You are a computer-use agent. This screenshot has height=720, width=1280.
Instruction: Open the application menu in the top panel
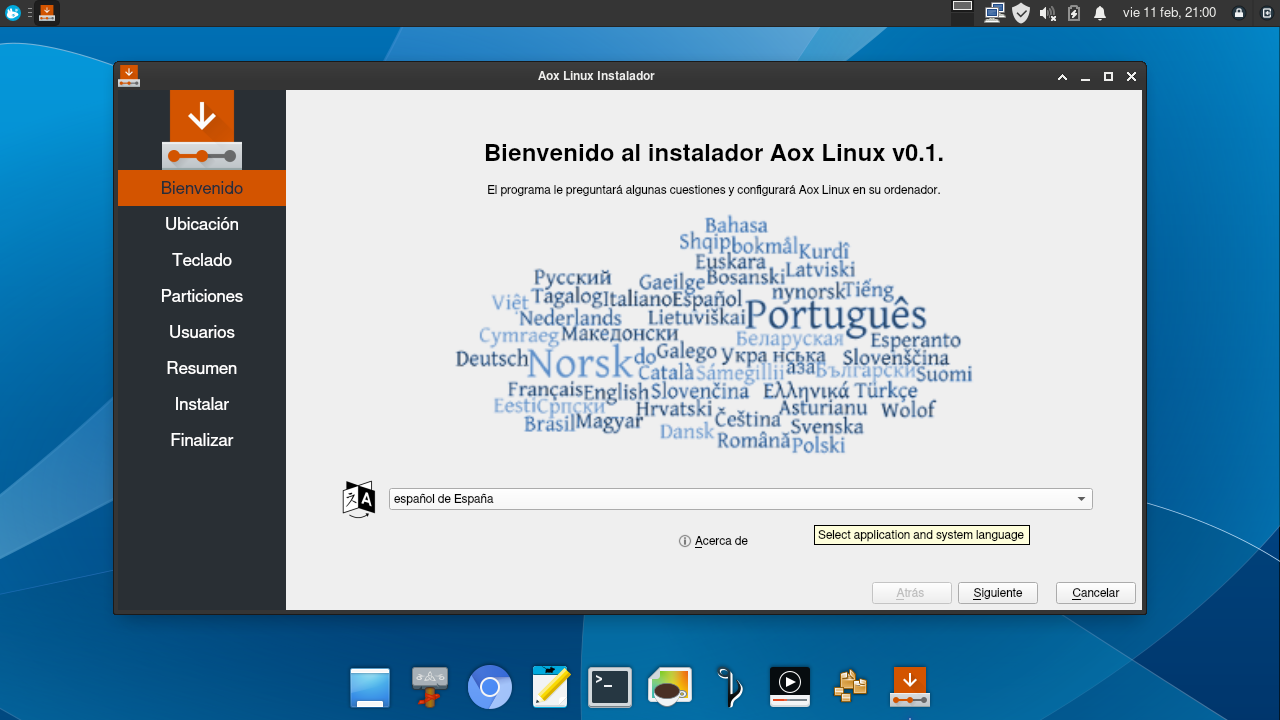(x=13, y=13)
